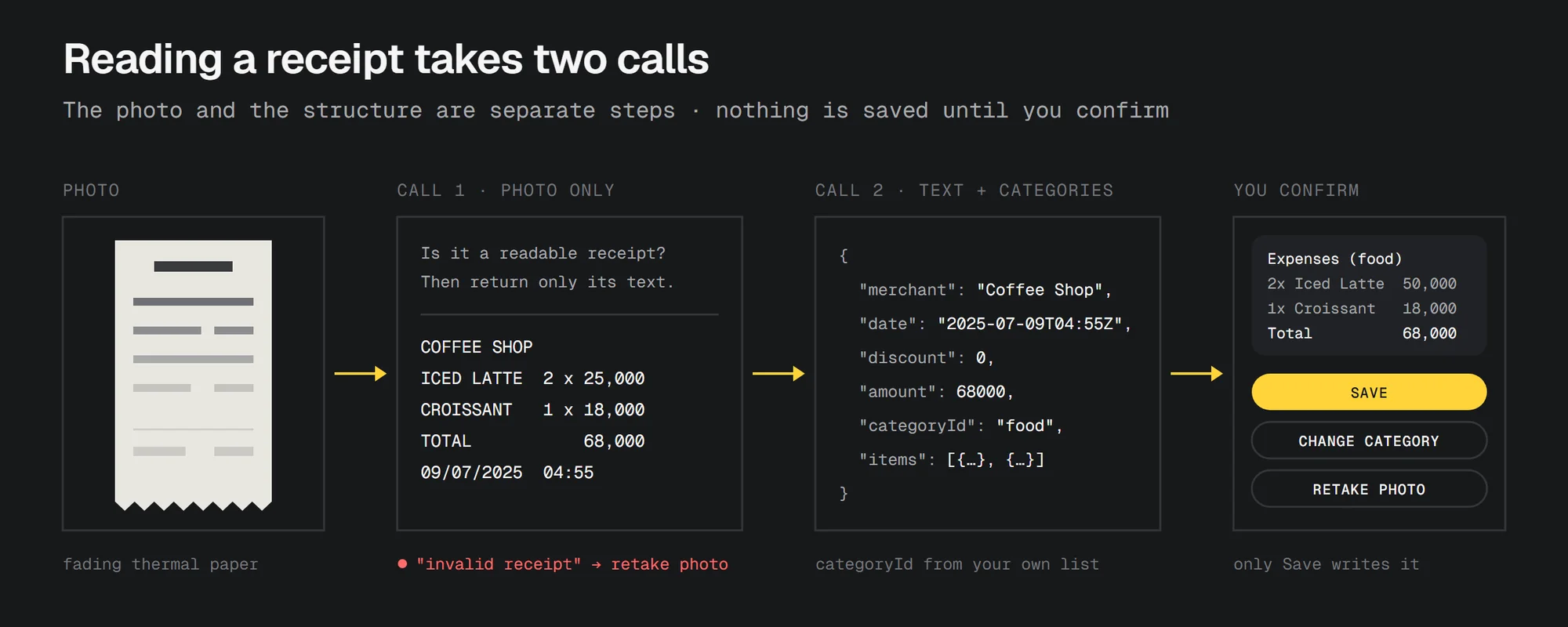Click the caption "fading thermal paper"
Screen dimensions: 1568x627
click(x=161, y=564)
